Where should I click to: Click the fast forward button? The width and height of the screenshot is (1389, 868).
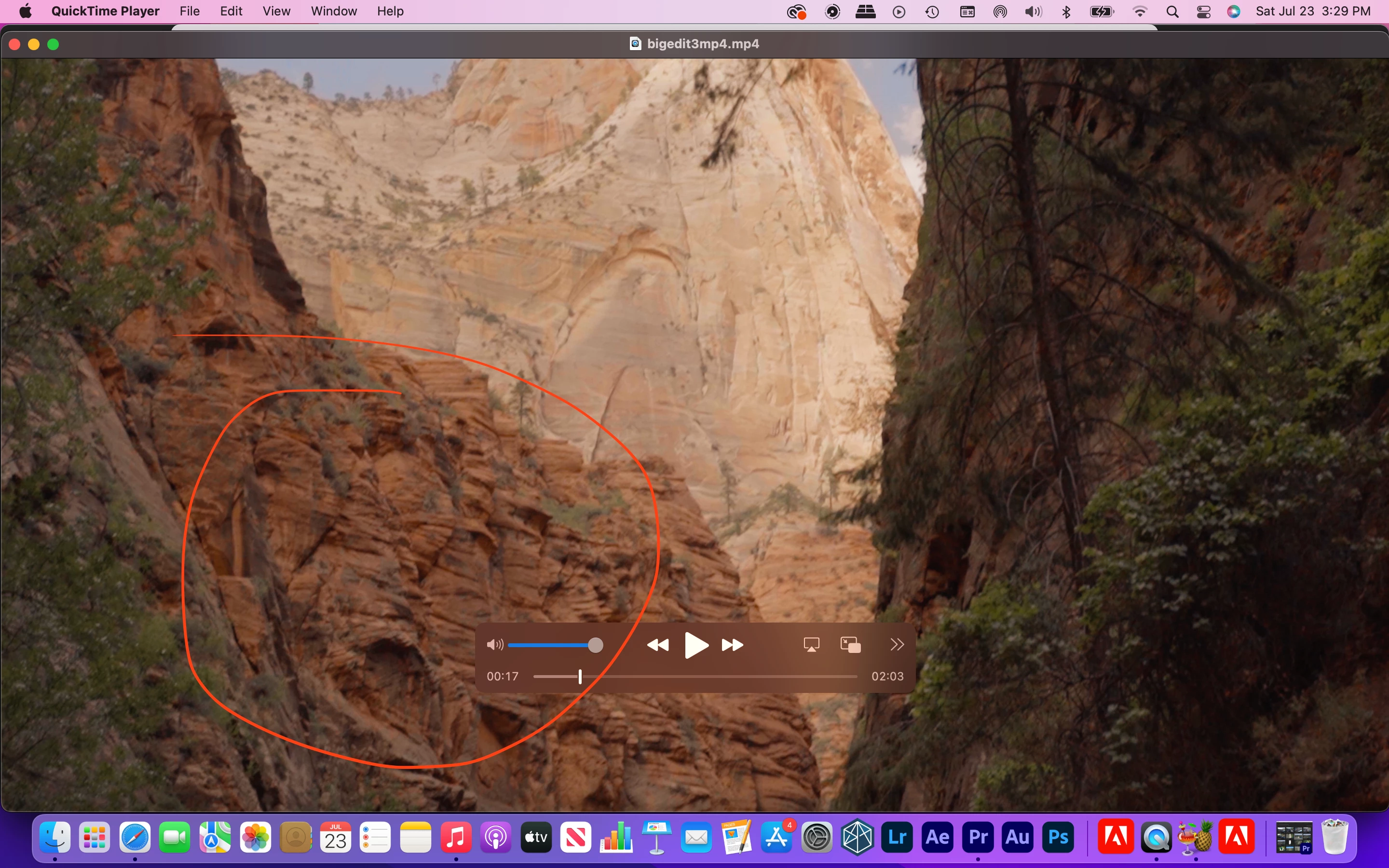(733, 645)
